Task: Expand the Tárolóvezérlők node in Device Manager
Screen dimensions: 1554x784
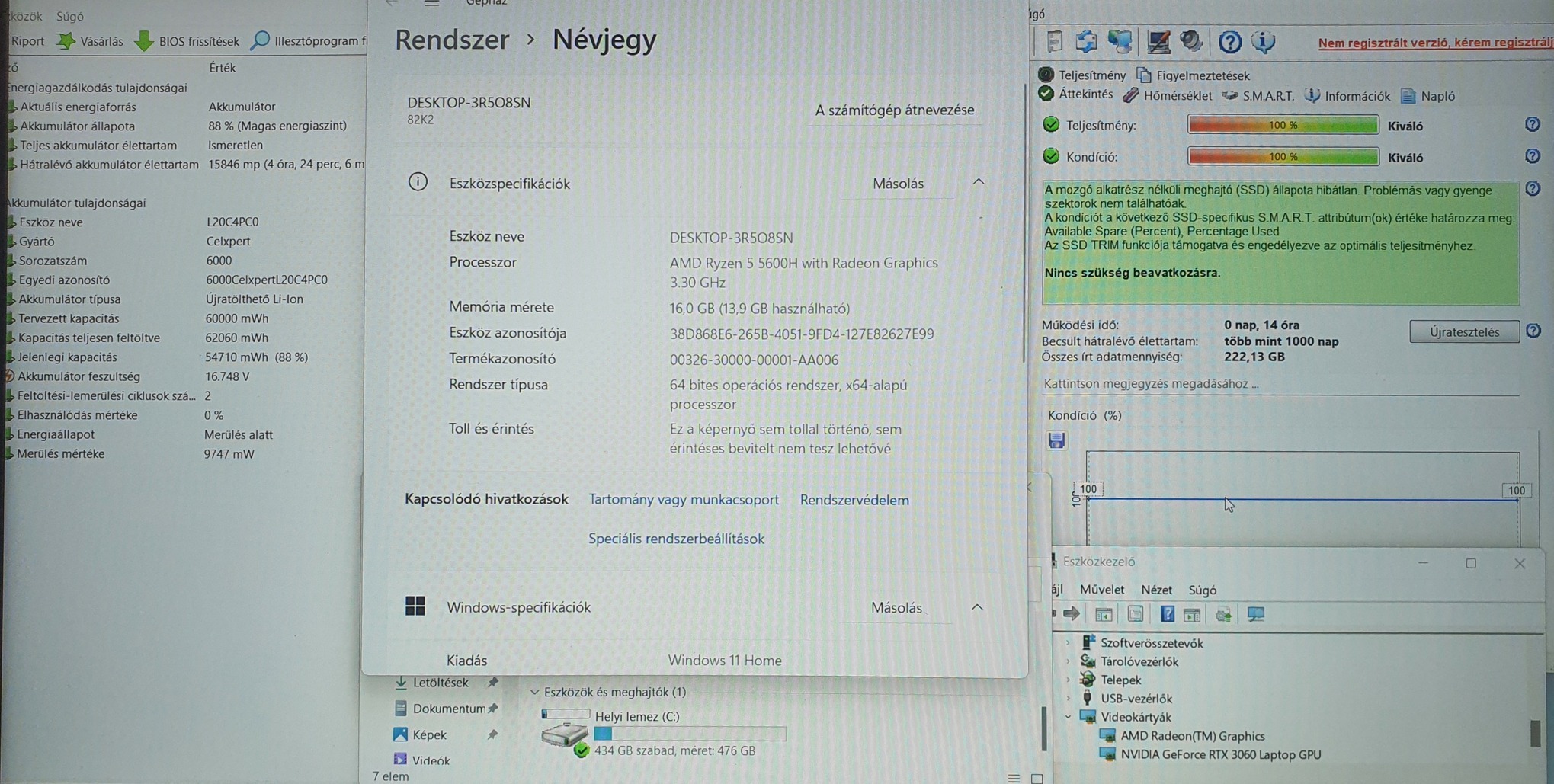Action: point(1068,661)
